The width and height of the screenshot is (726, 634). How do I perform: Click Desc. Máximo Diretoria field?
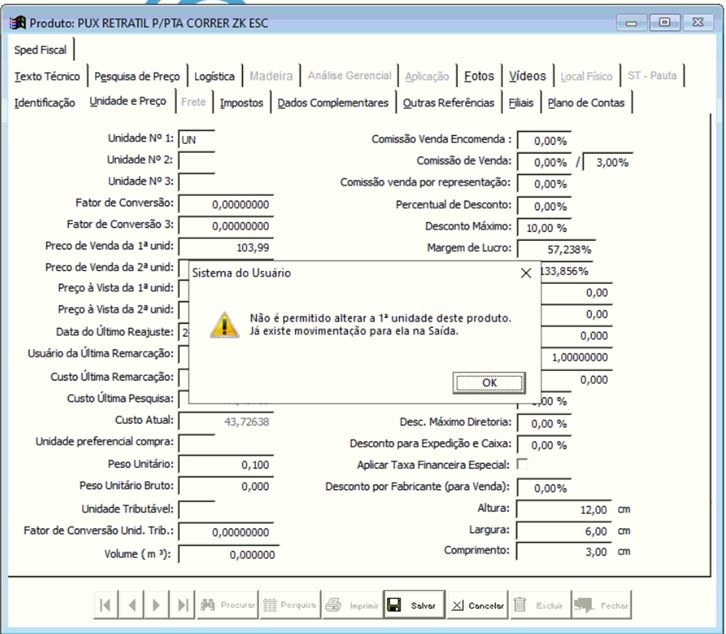[x=544, y=423]
